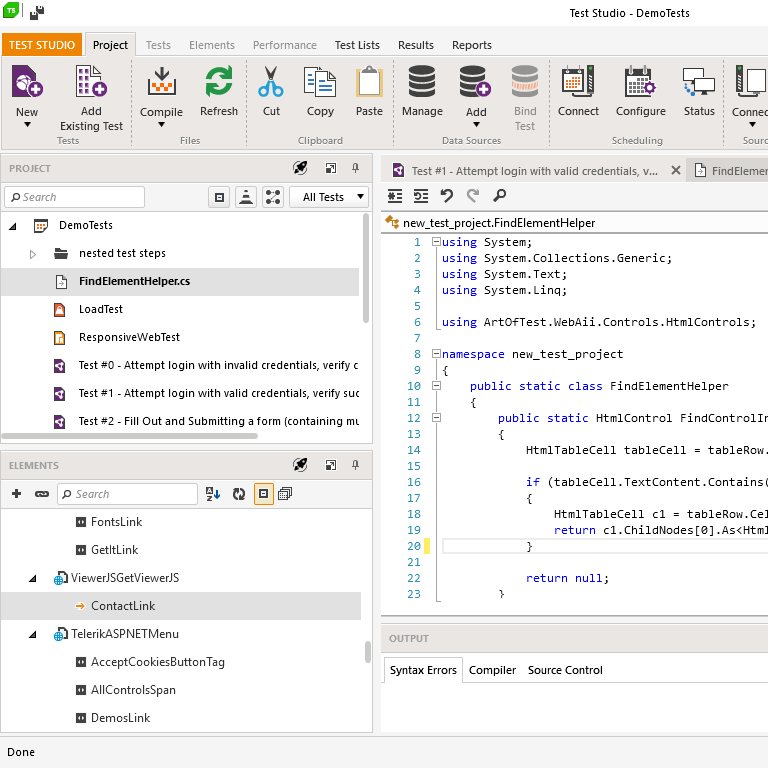Click the Project search field
This screenshot has width=768, height=768.
pos(74,197)
